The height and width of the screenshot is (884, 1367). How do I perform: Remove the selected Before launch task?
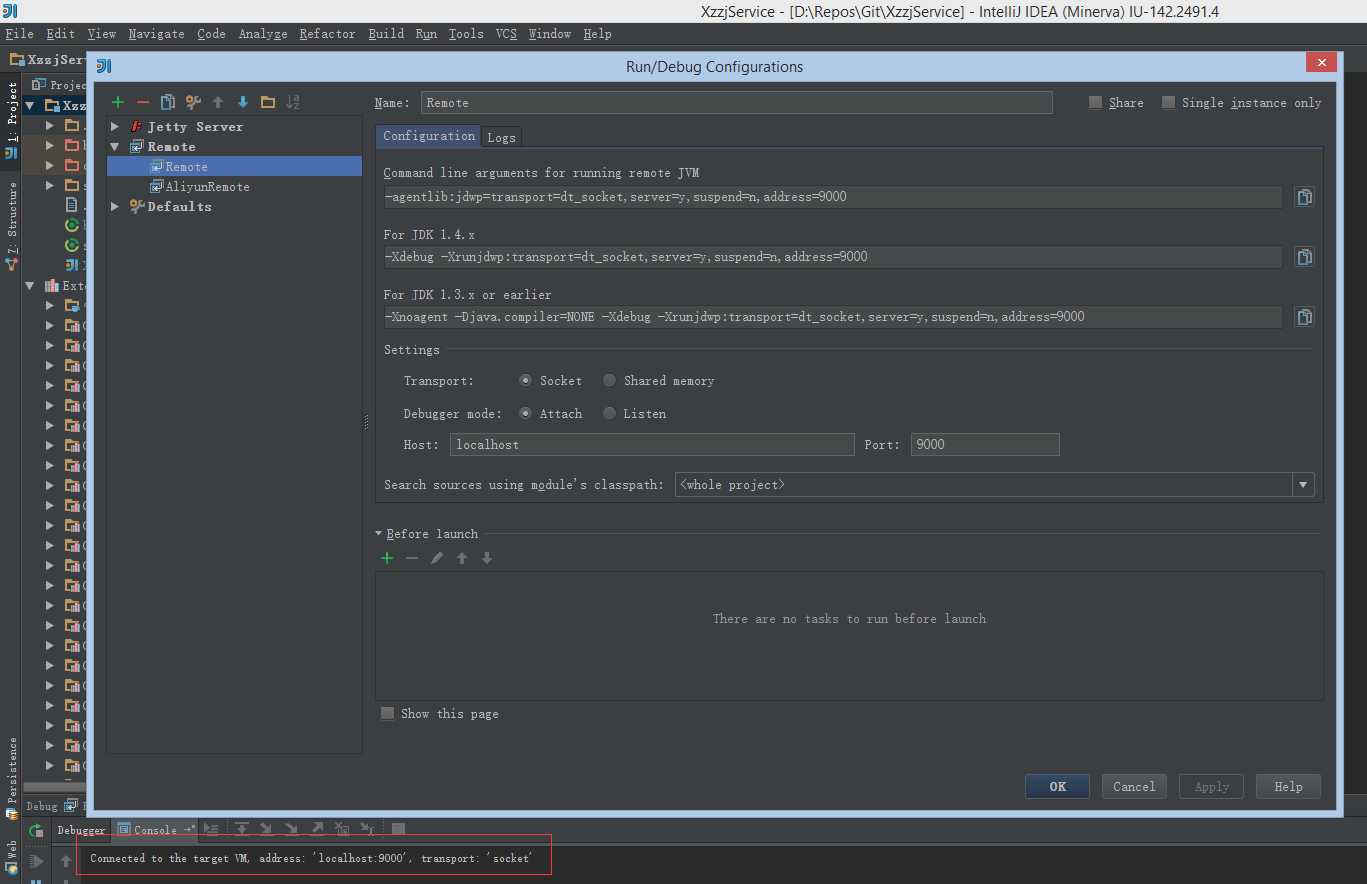point(412,558)
